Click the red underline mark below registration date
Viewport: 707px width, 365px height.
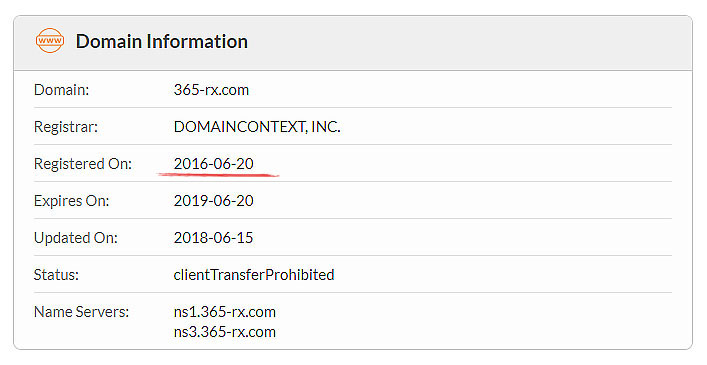(218, 174)
